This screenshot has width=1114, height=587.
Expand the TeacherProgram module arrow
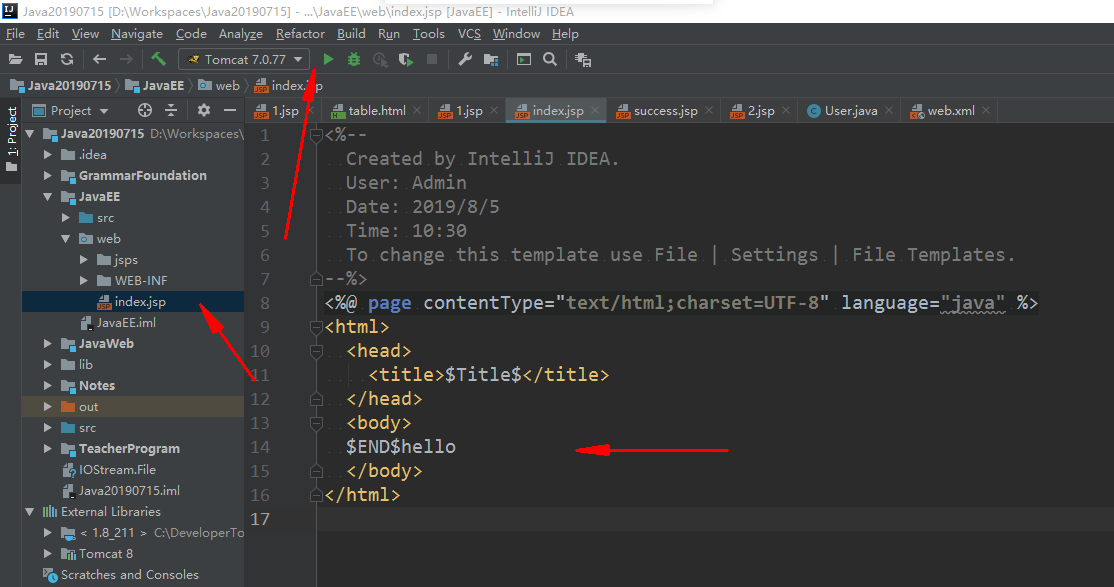click(48, 449)
